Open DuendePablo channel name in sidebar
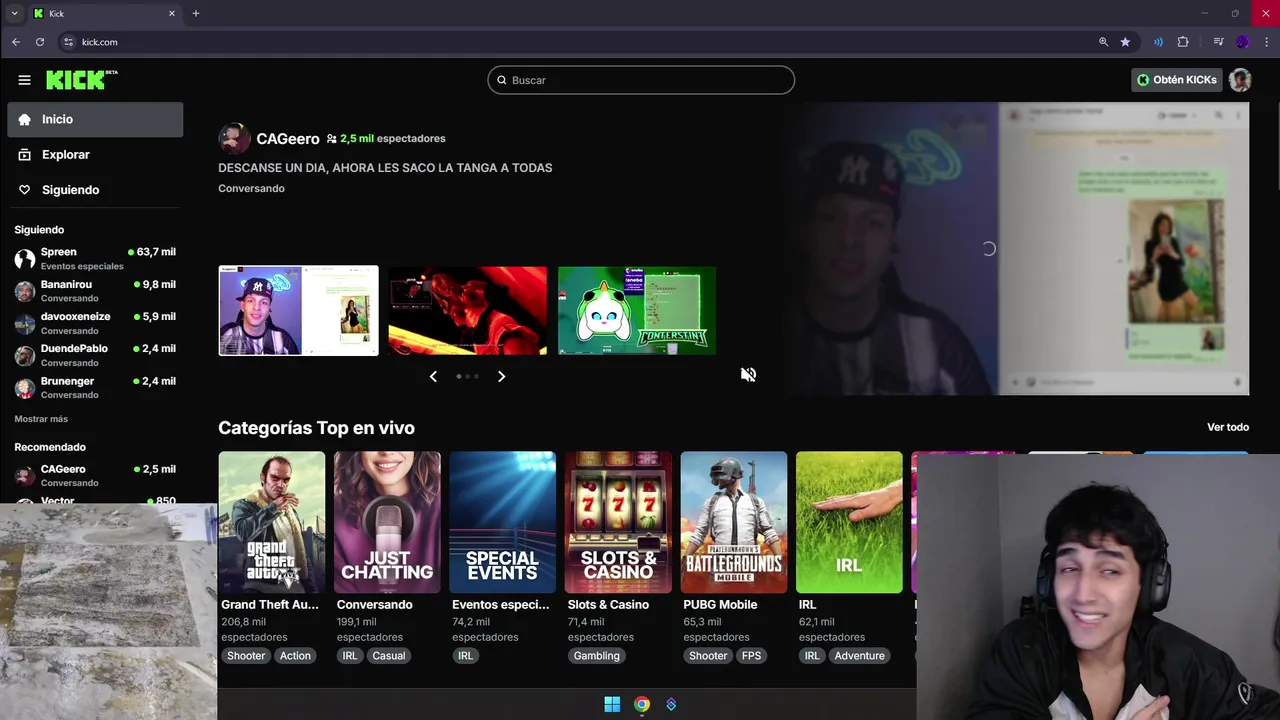This screenshot has height=720, width=1280. coord(74,348)
